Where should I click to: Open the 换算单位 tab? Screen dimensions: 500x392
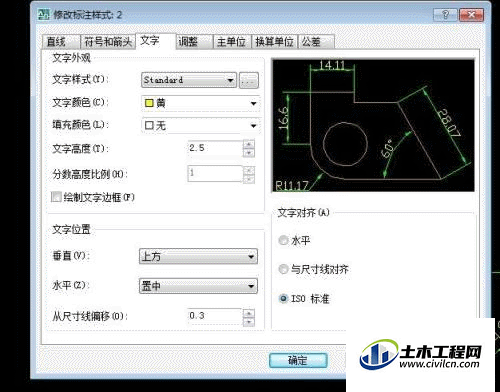coord(274,42)
